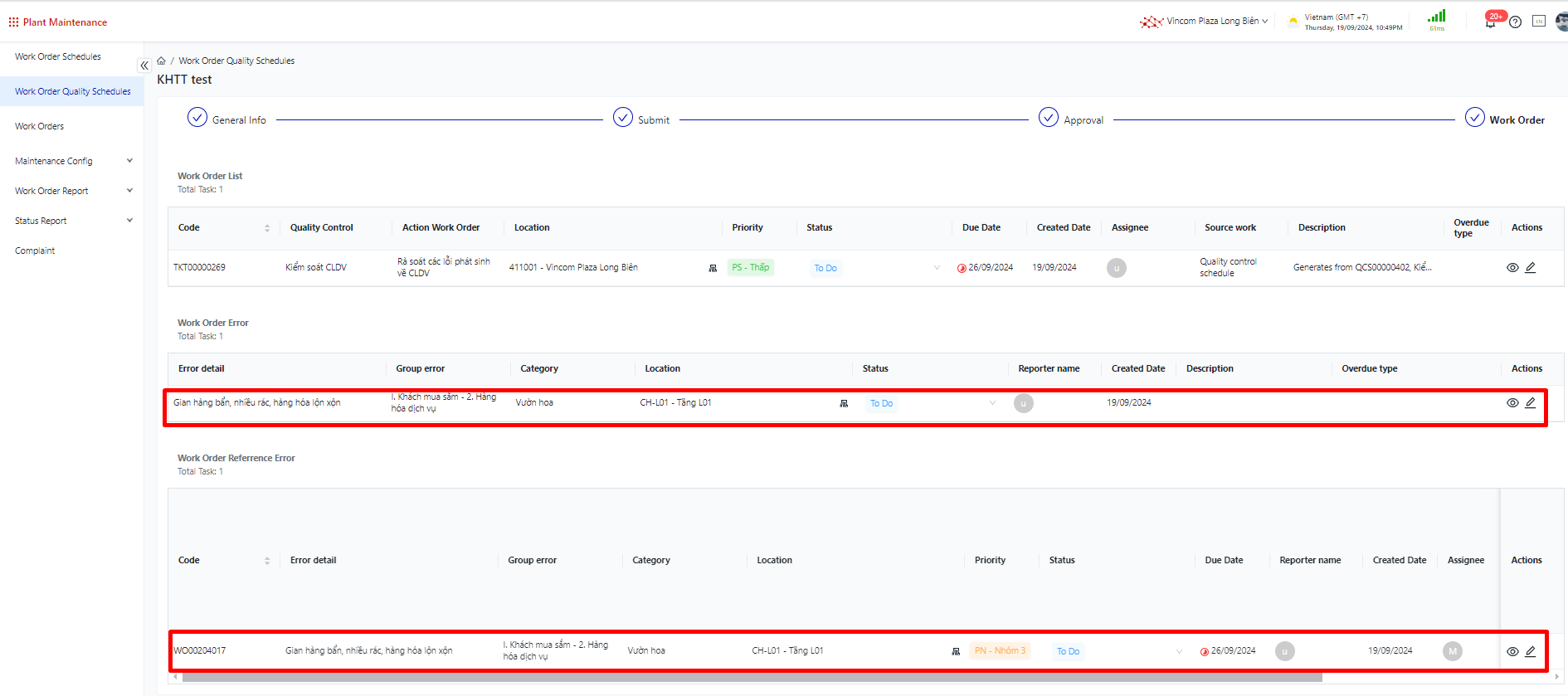This screenshot has width=1568, height=696.
Task: Click the notification bell icon
Action: (1491, 22)
